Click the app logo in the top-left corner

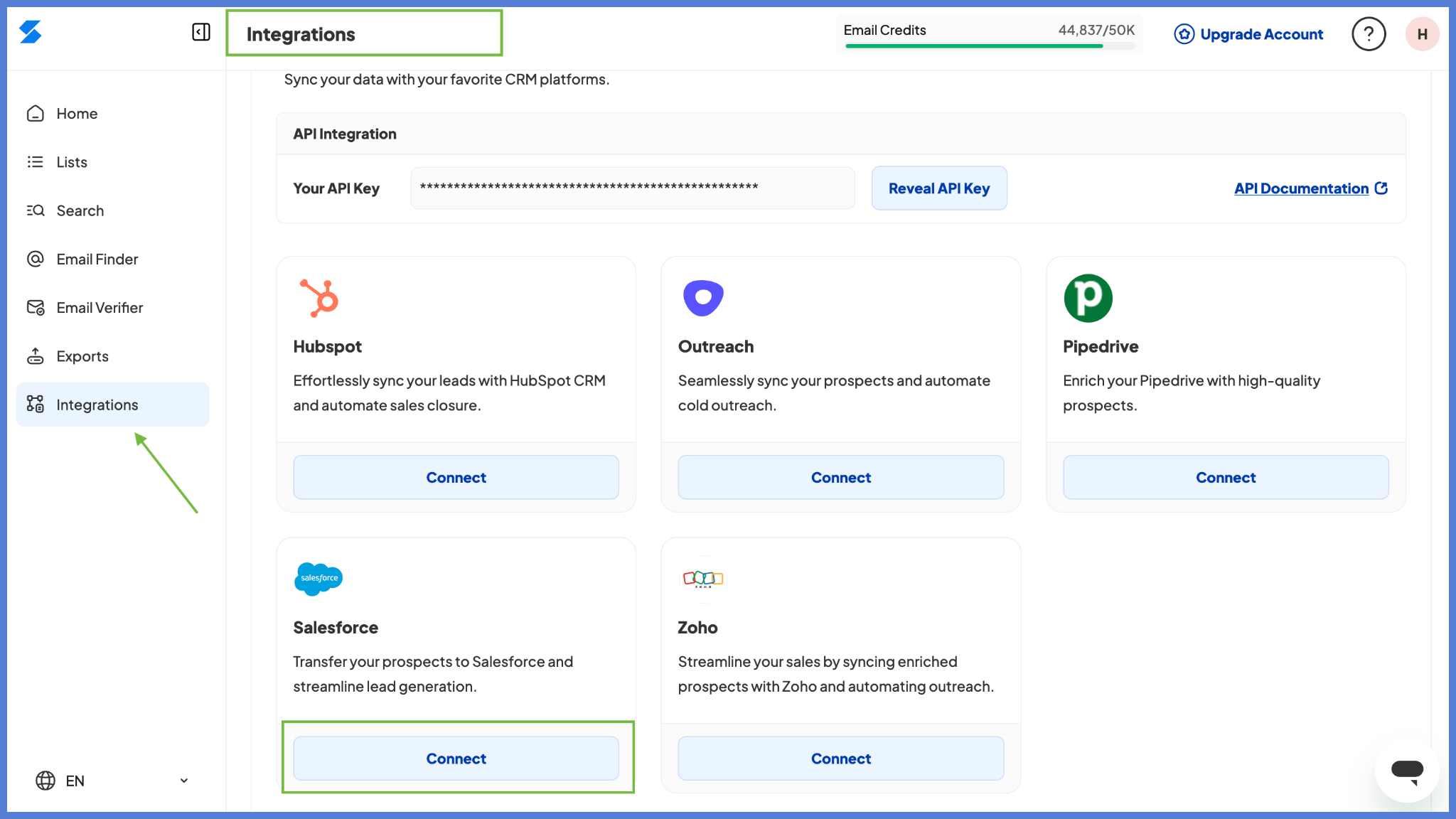pyautogui.click(x=31, y=32)
